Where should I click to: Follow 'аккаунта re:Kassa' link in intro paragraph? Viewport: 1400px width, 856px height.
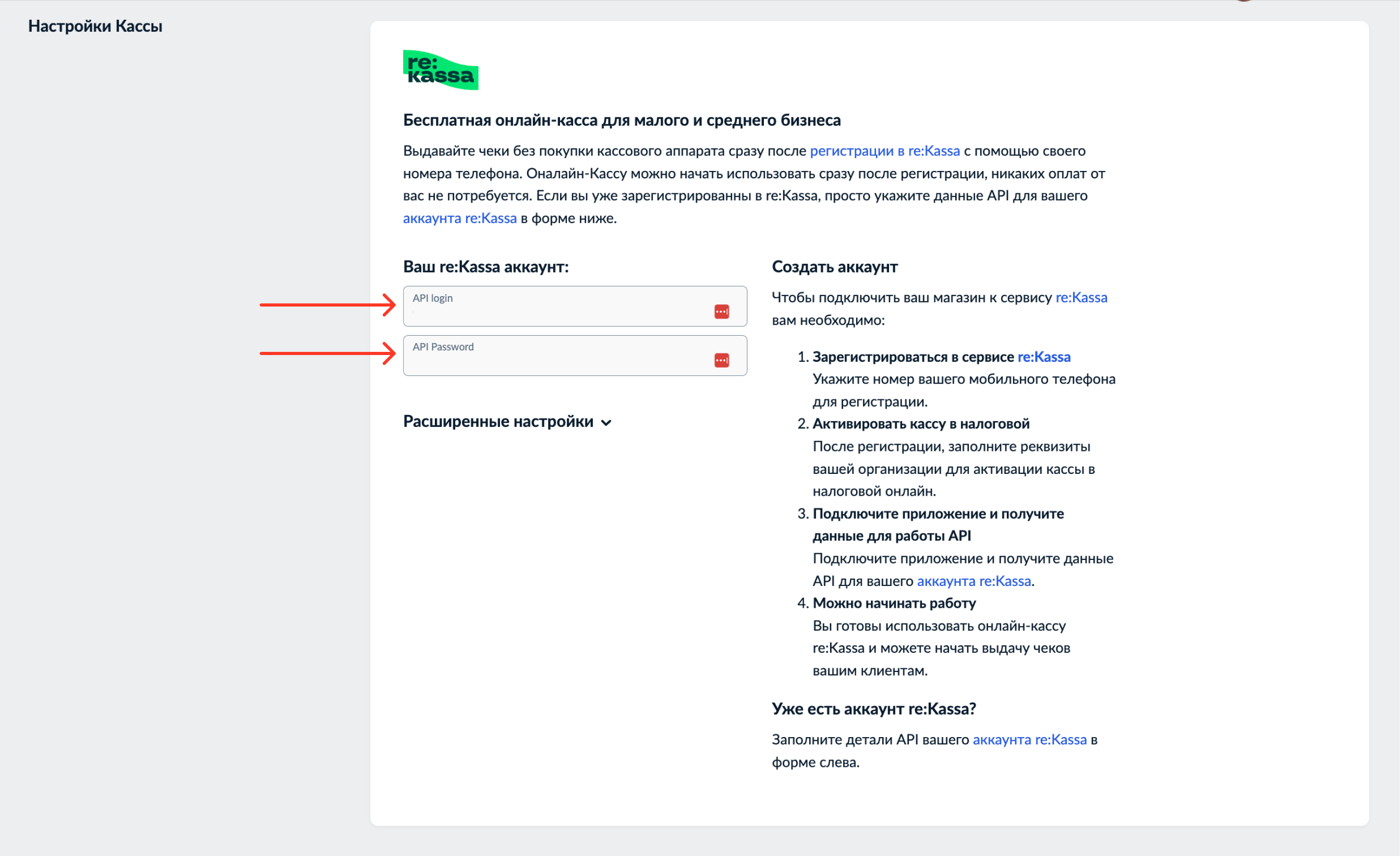[x=460, y=218]
